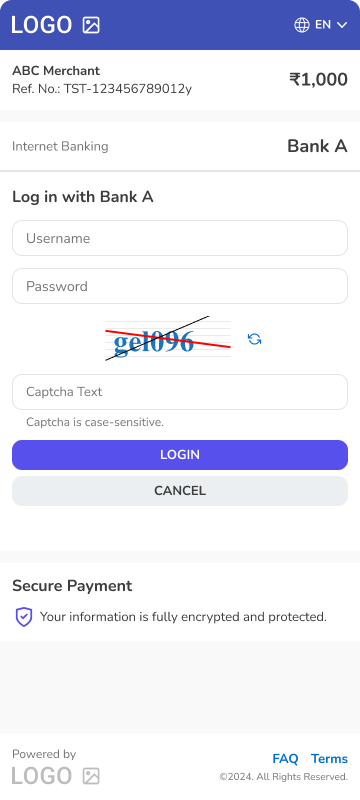Screen dimensions: 360x800
Task: Open the EN language selector
Action: (321, 25)
